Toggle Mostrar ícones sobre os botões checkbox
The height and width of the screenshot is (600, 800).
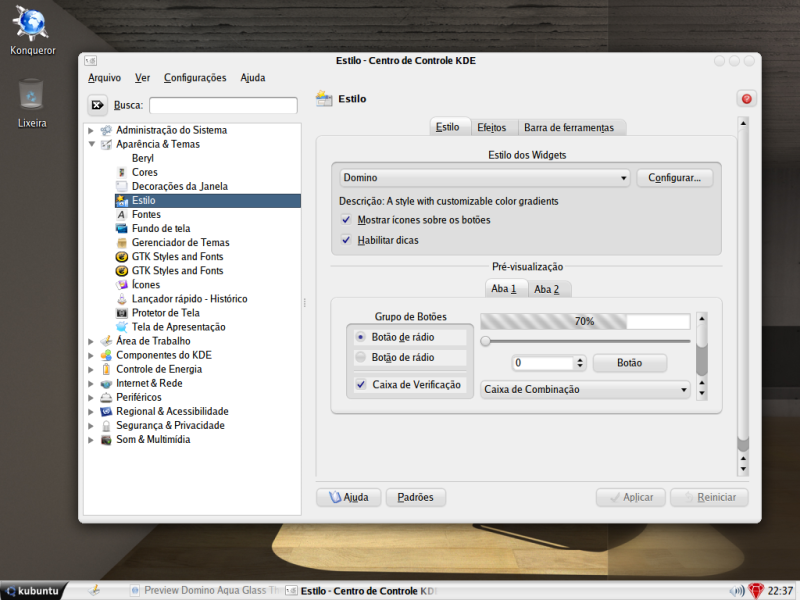[x=346, y=220]
